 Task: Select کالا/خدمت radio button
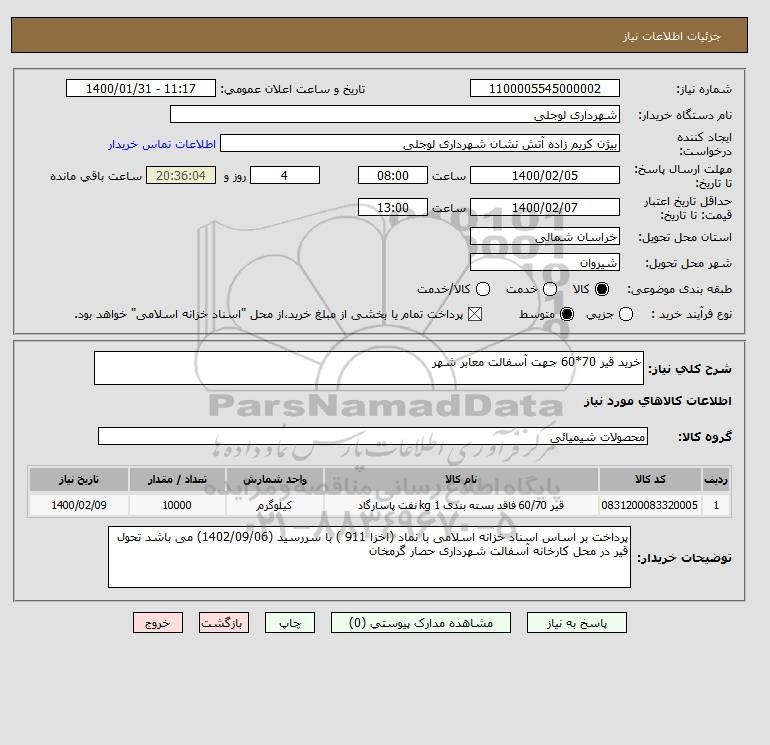click(483, 289)
